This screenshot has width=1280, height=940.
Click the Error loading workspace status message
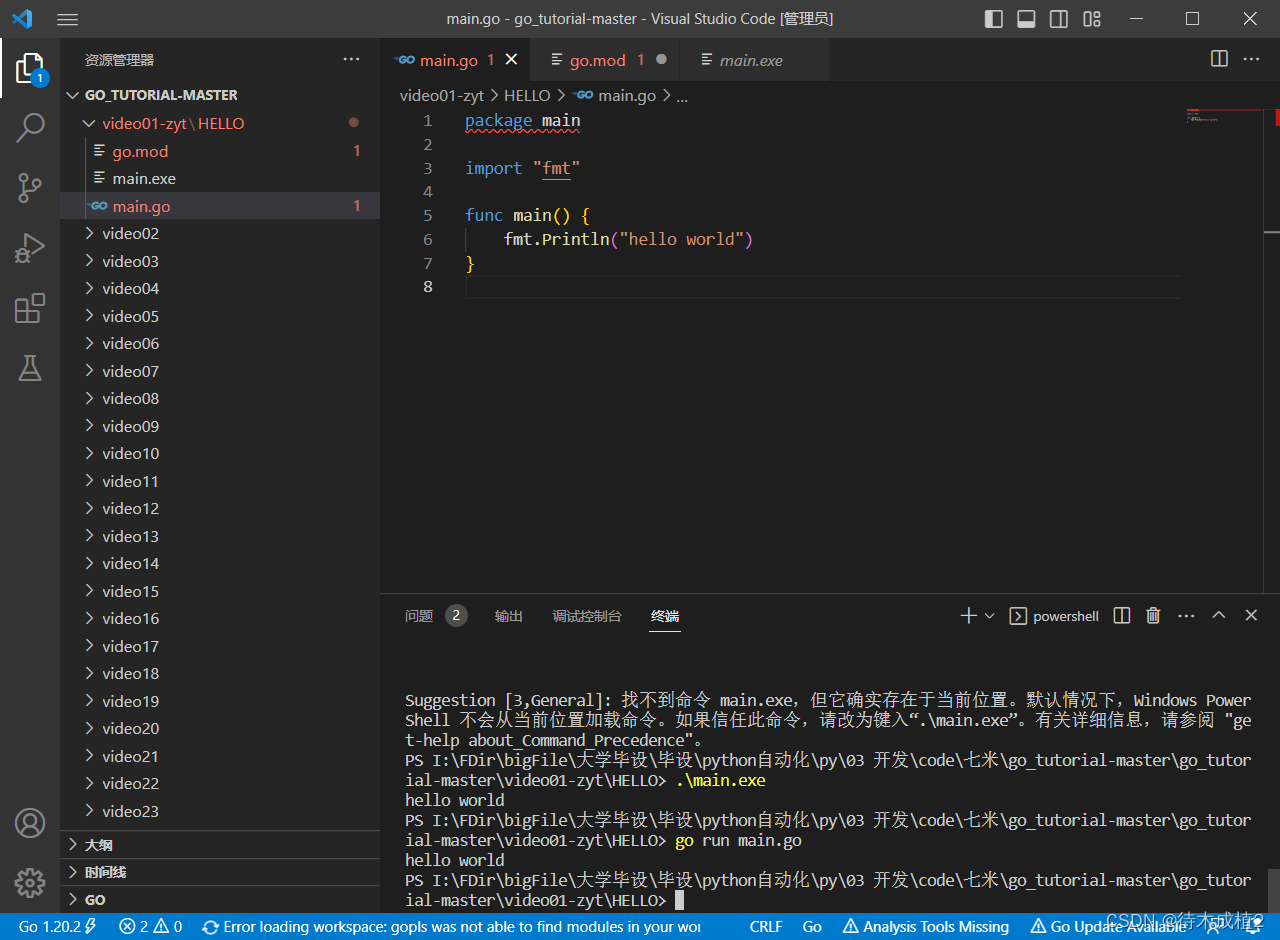coord(451,927)
